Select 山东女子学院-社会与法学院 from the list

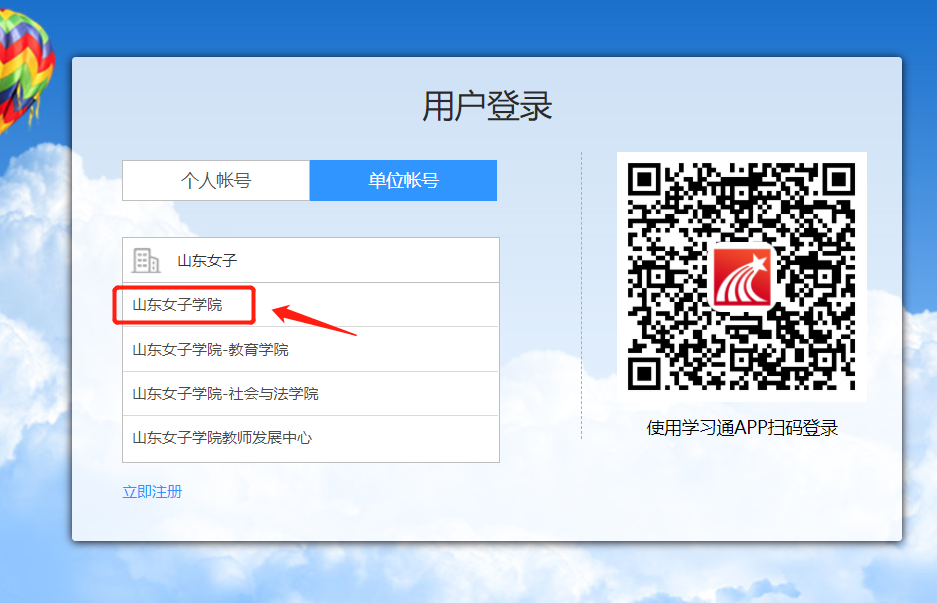coord(226,394)
